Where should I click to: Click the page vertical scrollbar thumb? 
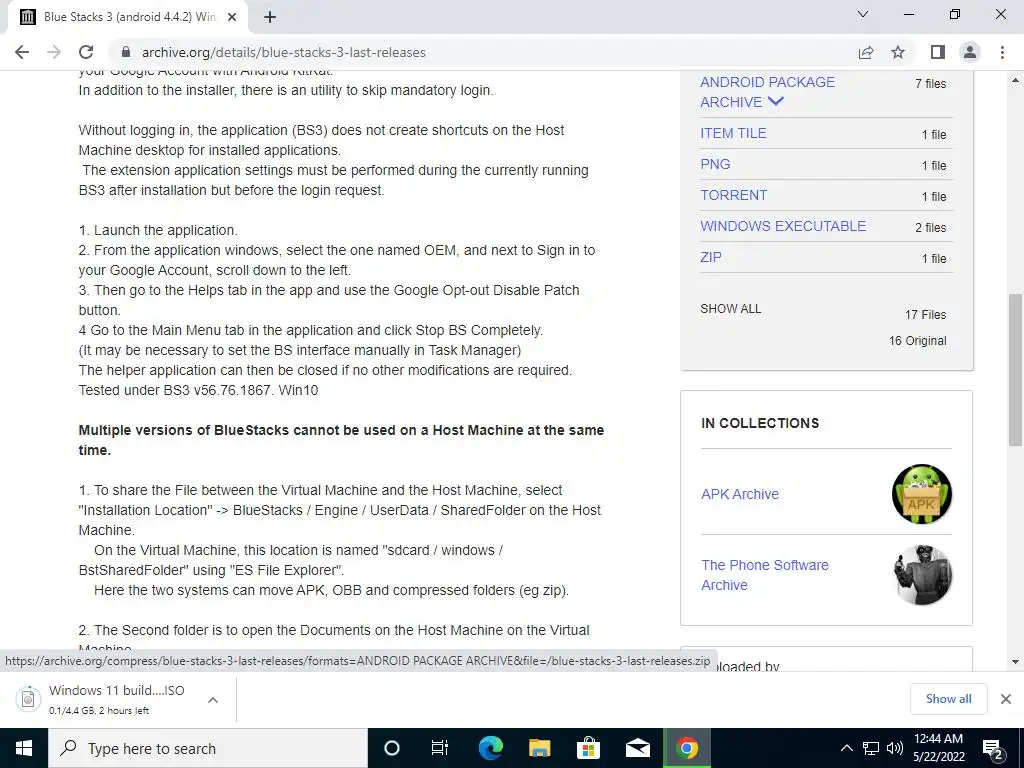[1015, 369]
